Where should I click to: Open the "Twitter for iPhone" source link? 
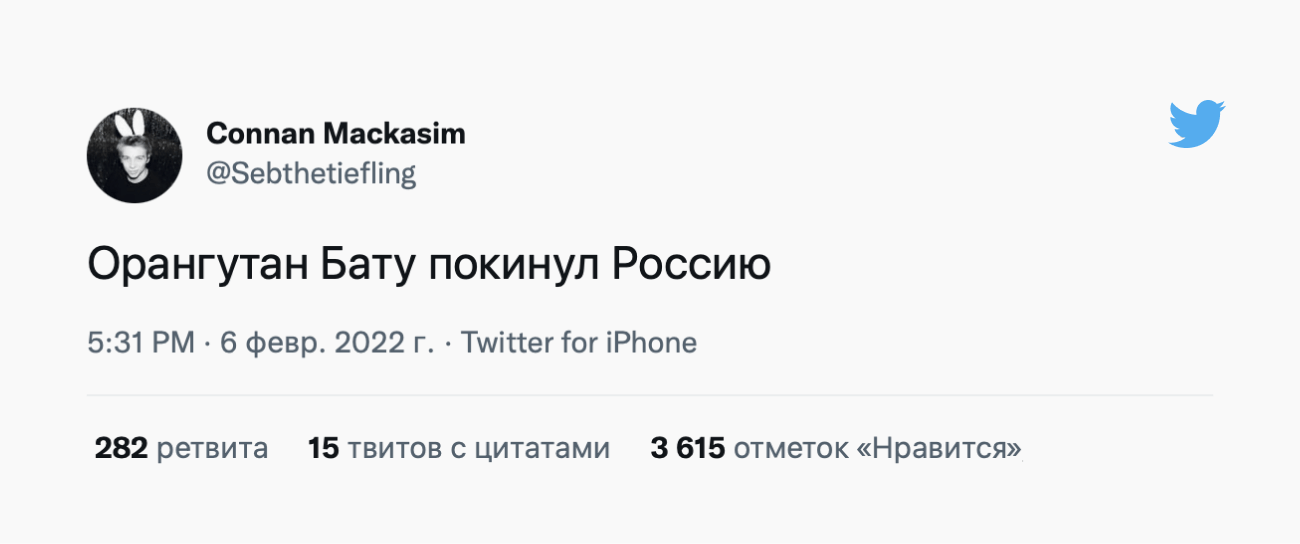tap(579, 343)
